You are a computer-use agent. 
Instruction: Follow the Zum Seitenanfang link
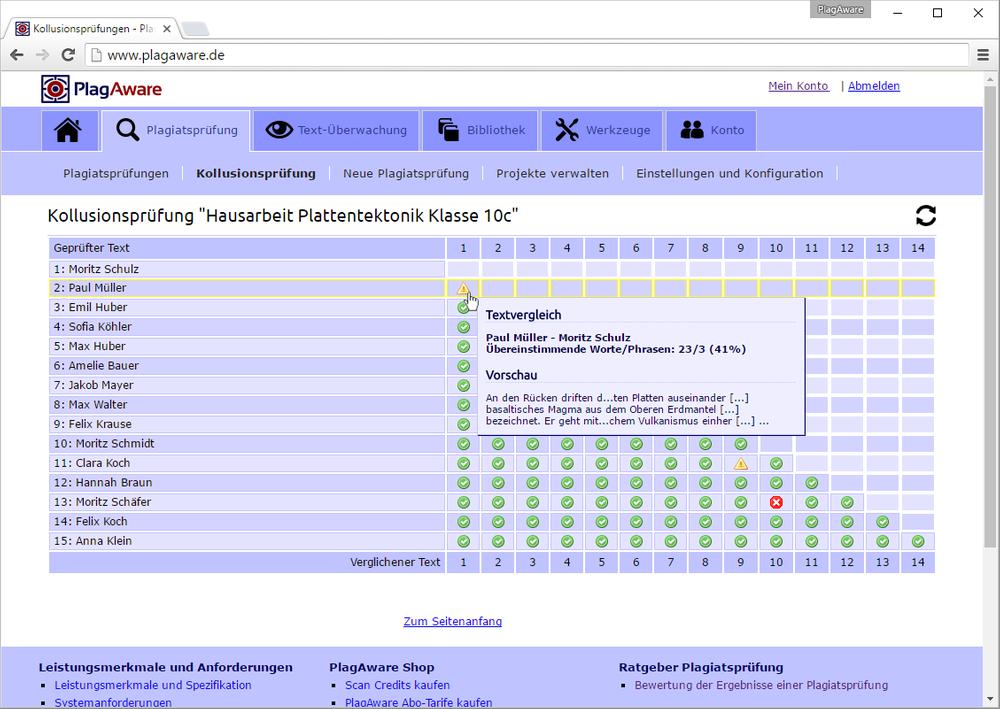coord(453,621)
